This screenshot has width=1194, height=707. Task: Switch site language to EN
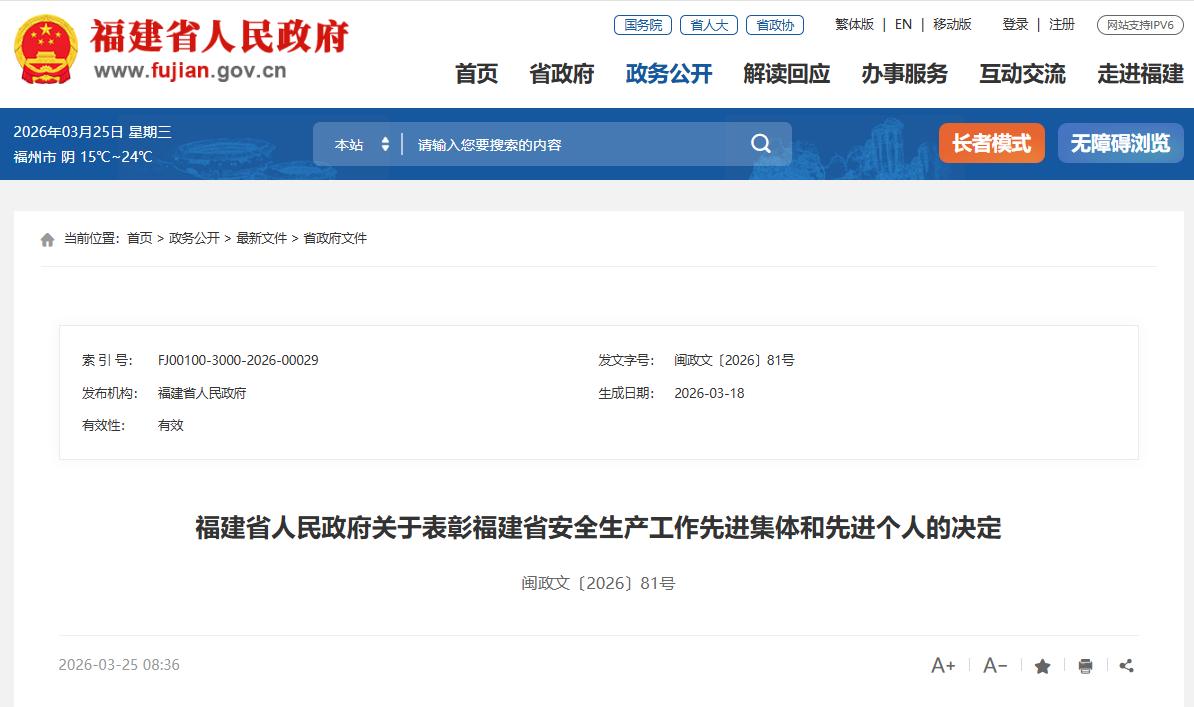click(901, 24)
